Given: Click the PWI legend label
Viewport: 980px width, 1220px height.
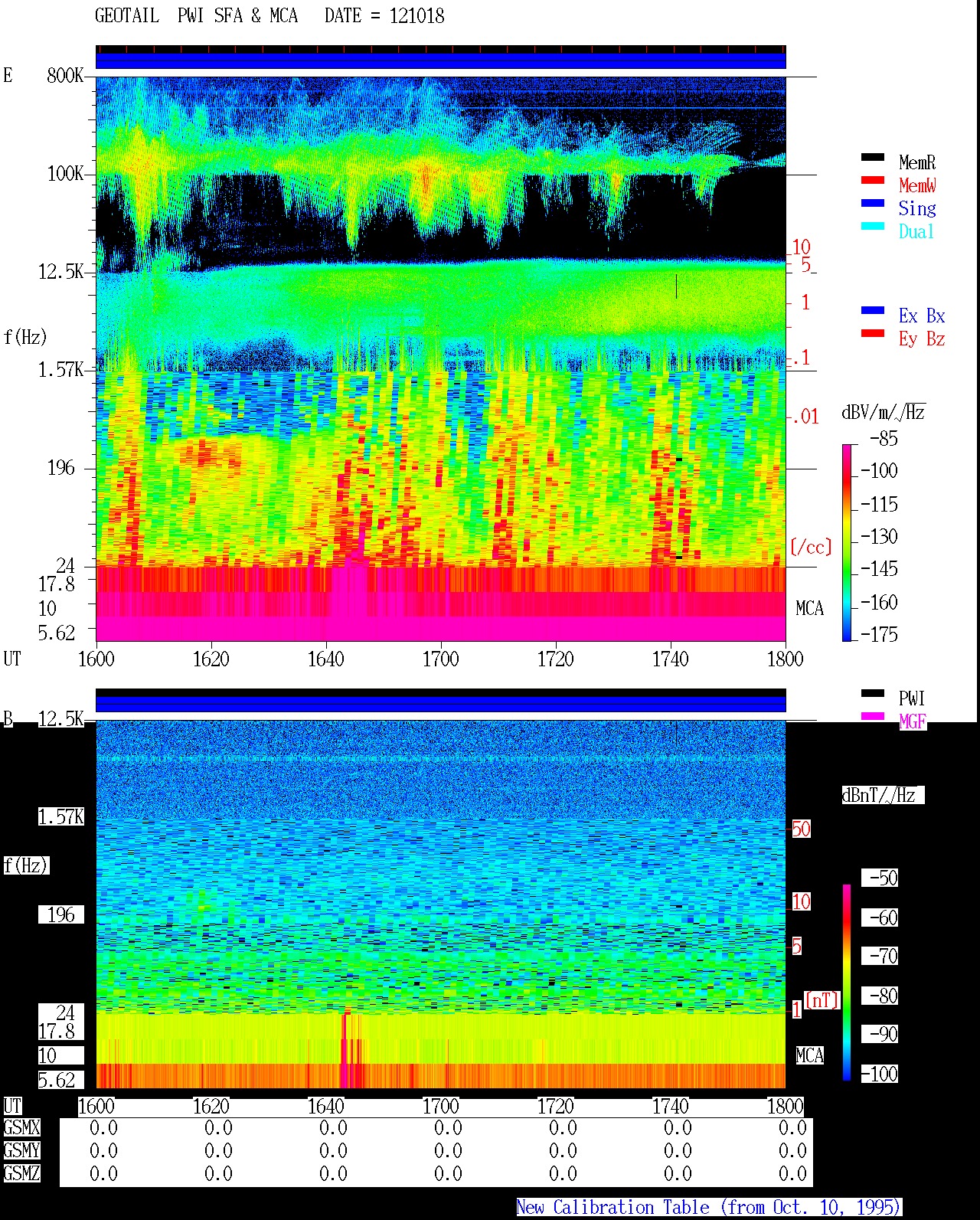Looking at the screenshot, I should pos(912,698).
